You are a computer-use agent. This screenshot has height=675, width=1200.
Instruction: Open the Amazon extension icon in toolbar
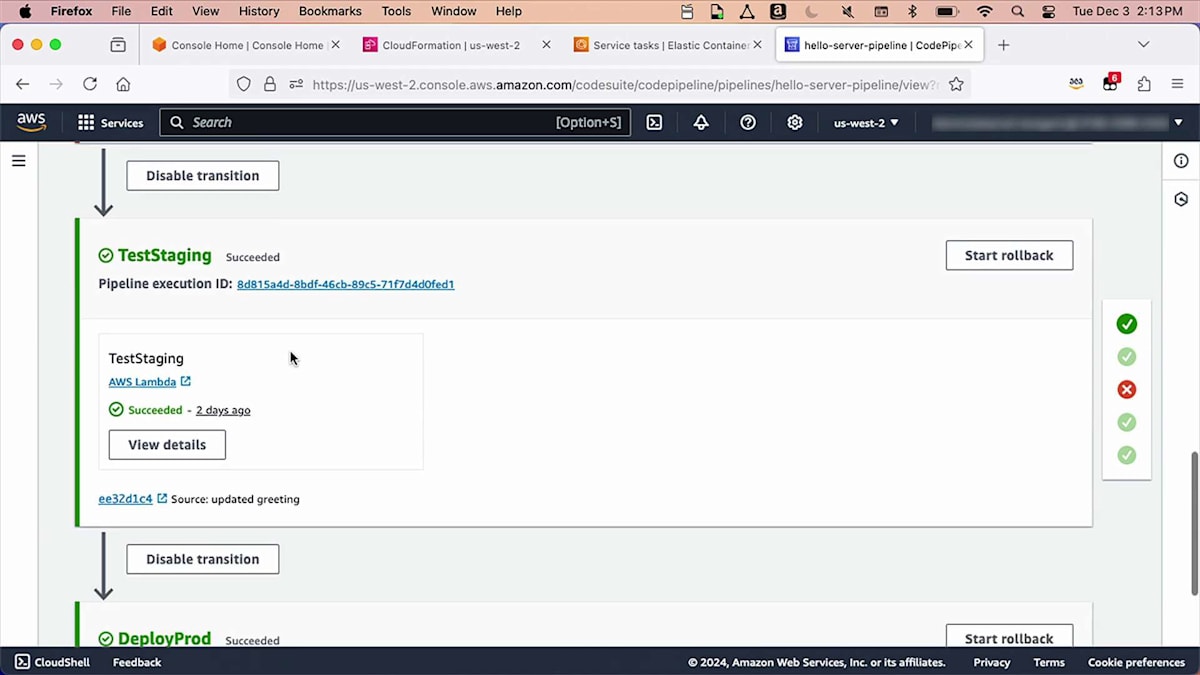[x=1076, y=84]
